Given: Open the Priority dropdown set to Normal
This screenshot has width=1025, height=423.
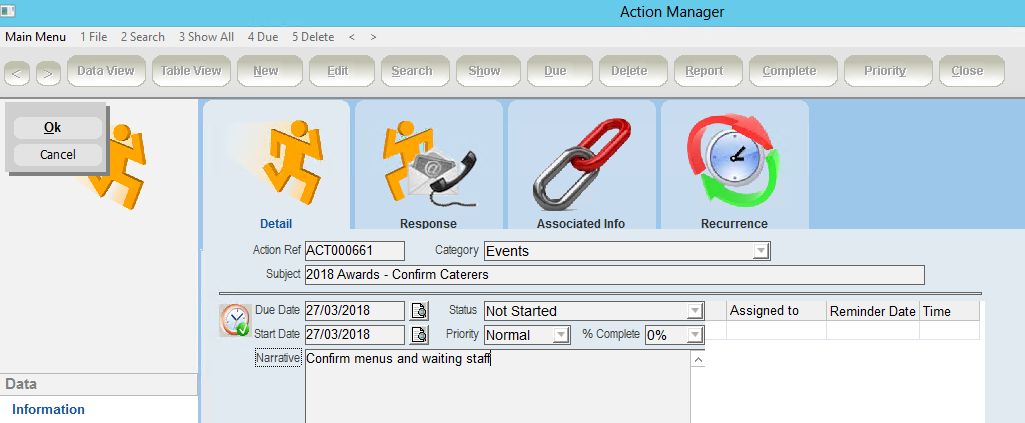Looking at the screenshot, I should pos(561,335).
